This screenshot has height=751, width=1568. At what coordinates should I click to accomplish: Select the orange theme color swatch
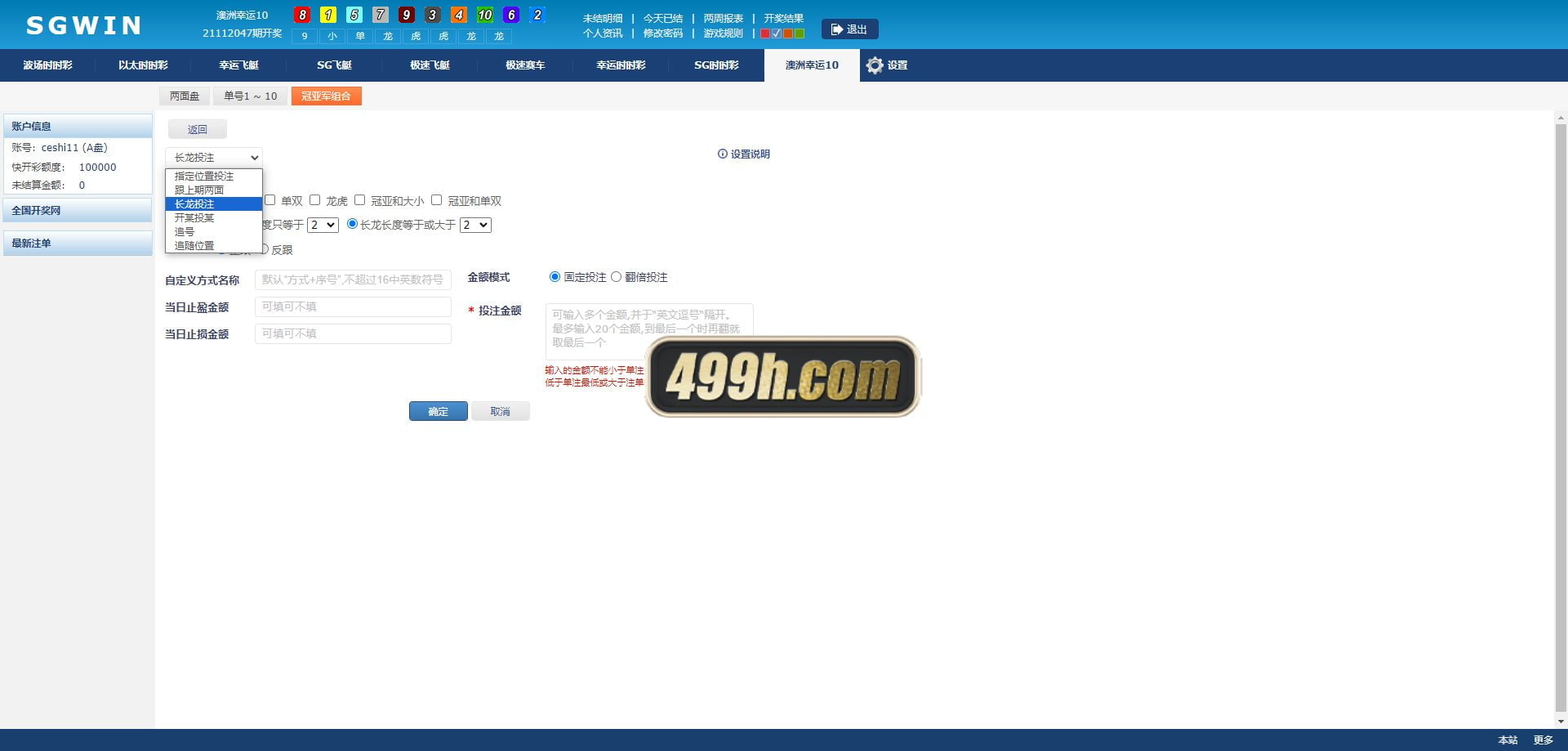click(x=788, y=34)
